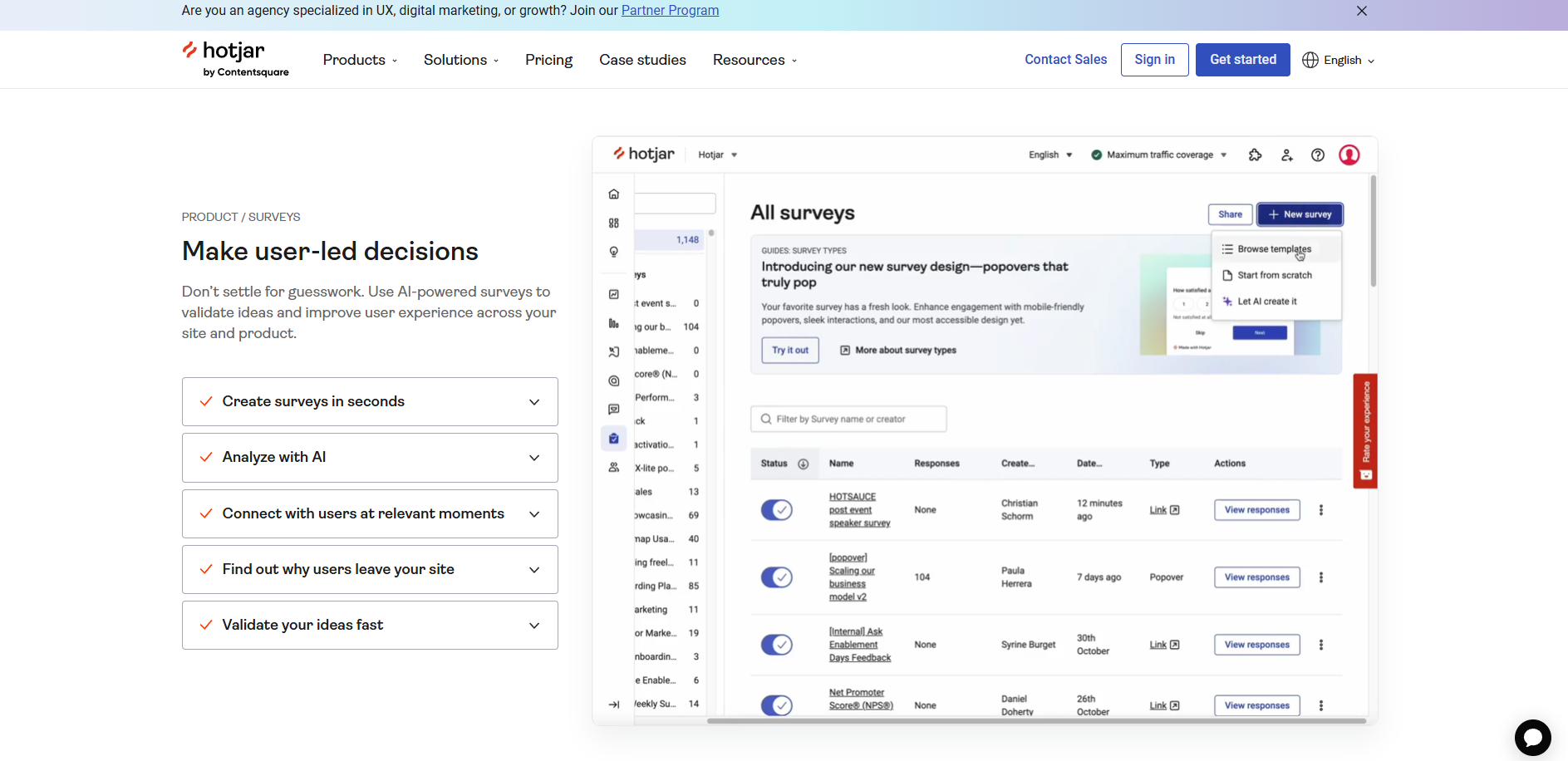Expand the Solutions menu
Image resolution: width=1568 pixels, height=761 pixels.
(x=461, y=60)
